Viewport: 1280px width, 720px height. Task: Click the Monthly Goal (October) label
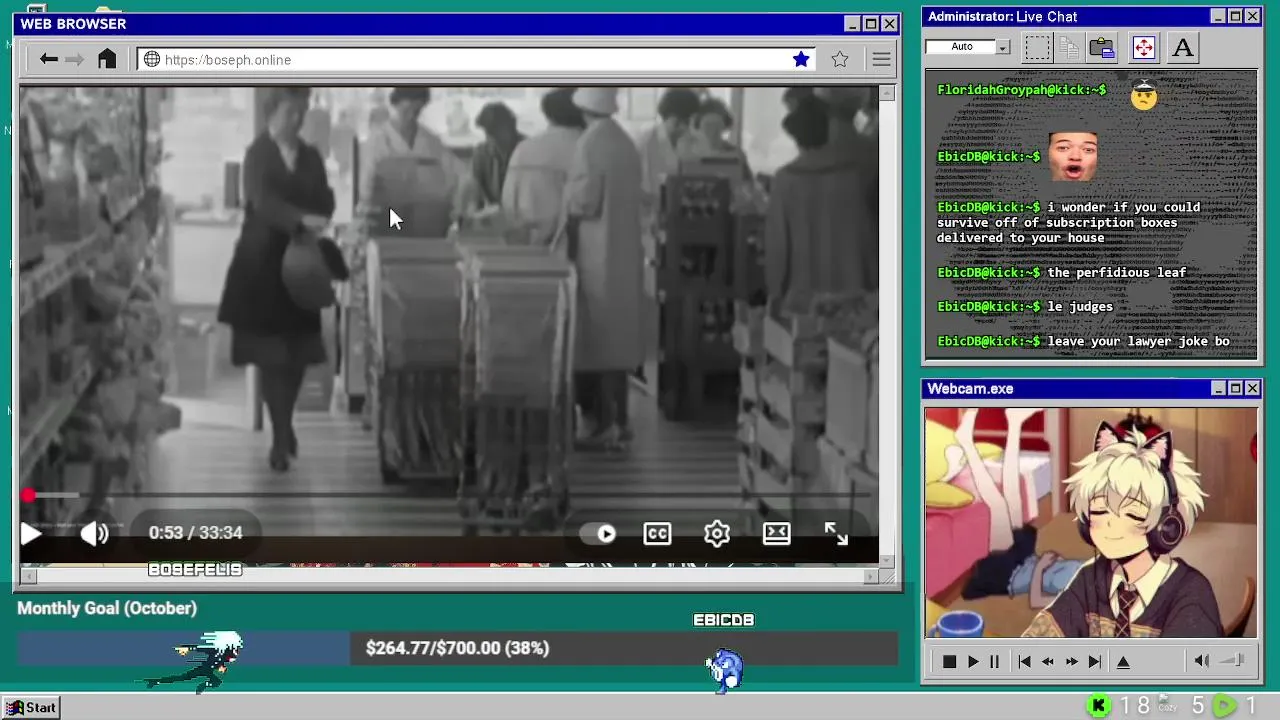coord(107,608)
